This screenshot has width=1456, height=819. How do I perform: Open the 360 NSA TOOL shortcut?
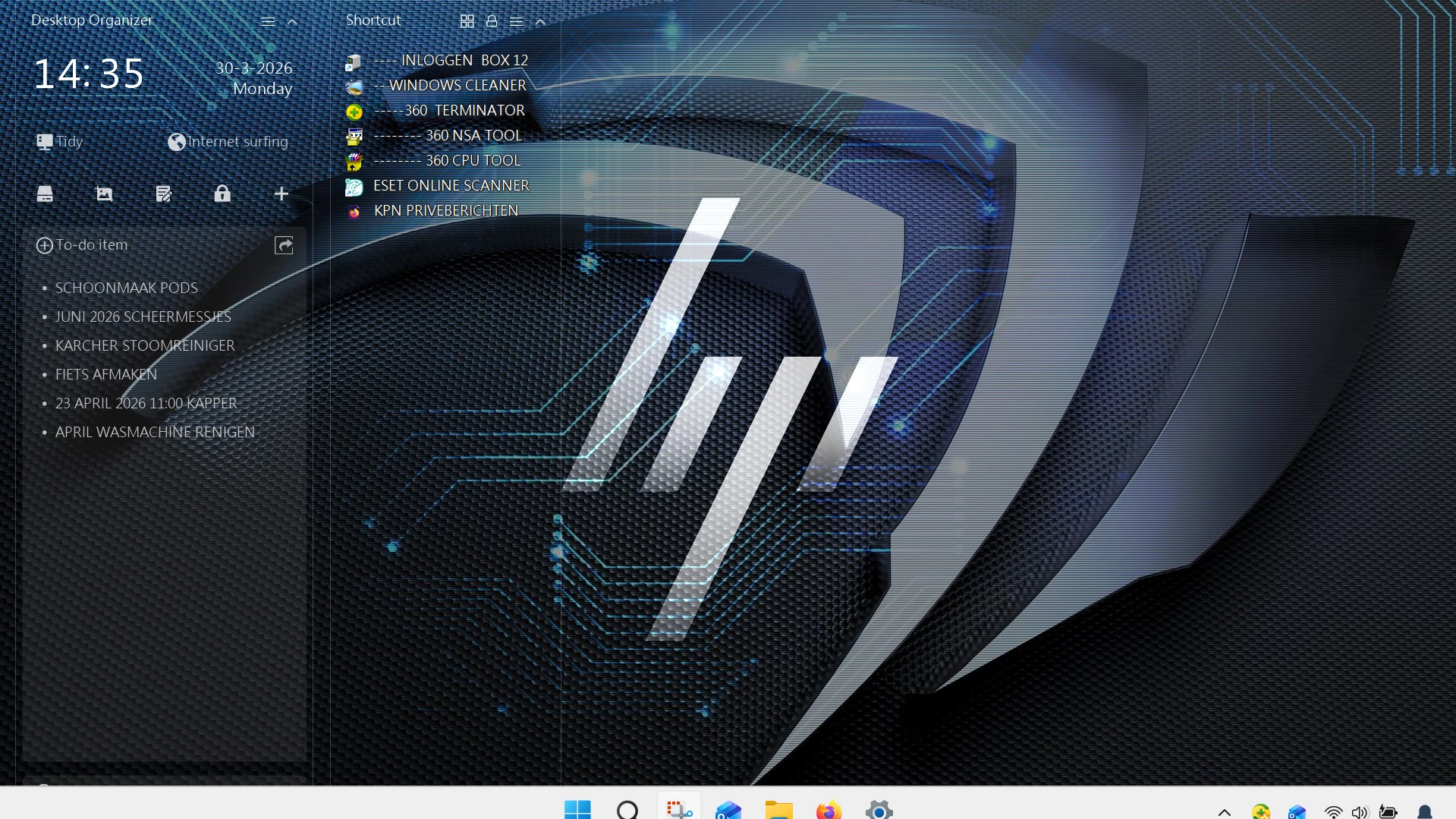coord(434,136)
